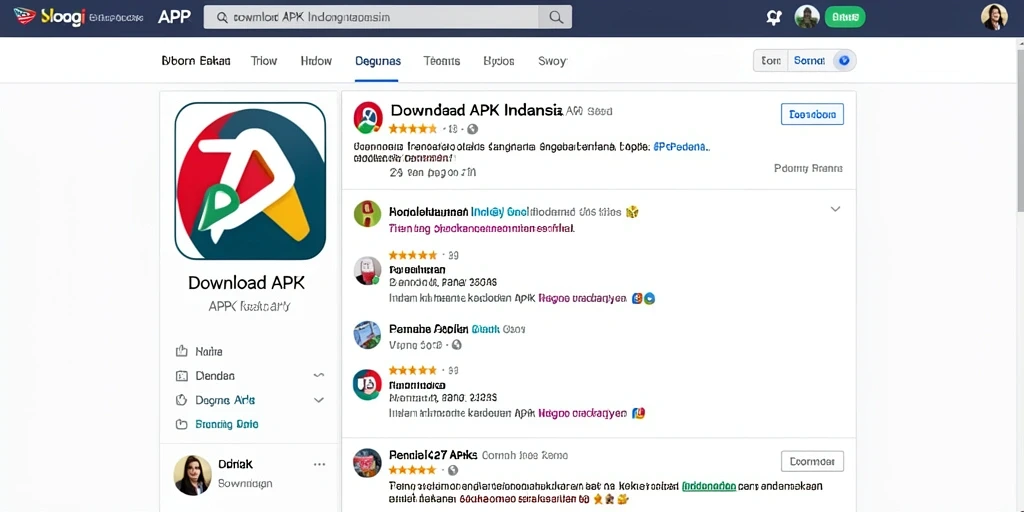Screen dimensions: 1024x512
Task: Select the 'Triow' tab
Action: point(264,61)
